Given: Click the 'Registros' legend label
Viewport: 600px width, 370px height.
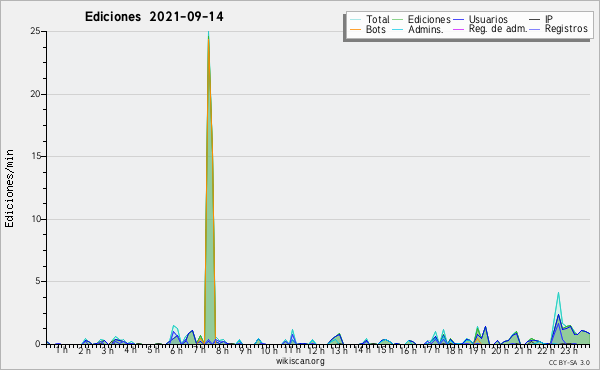Looking at the screenshot, I should (x=566, y=29).
